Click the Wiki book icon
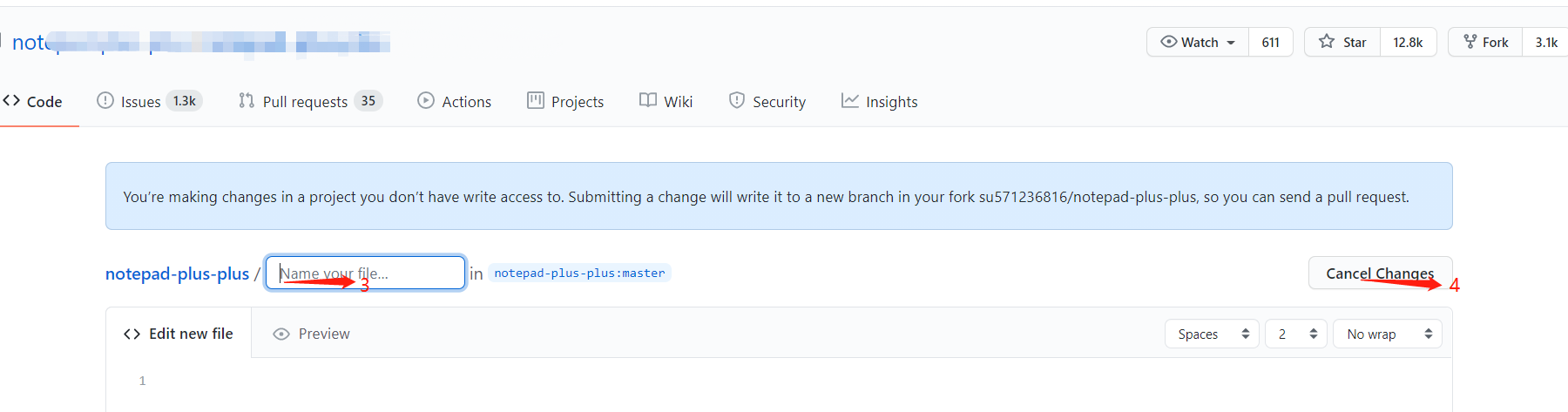 648,101
